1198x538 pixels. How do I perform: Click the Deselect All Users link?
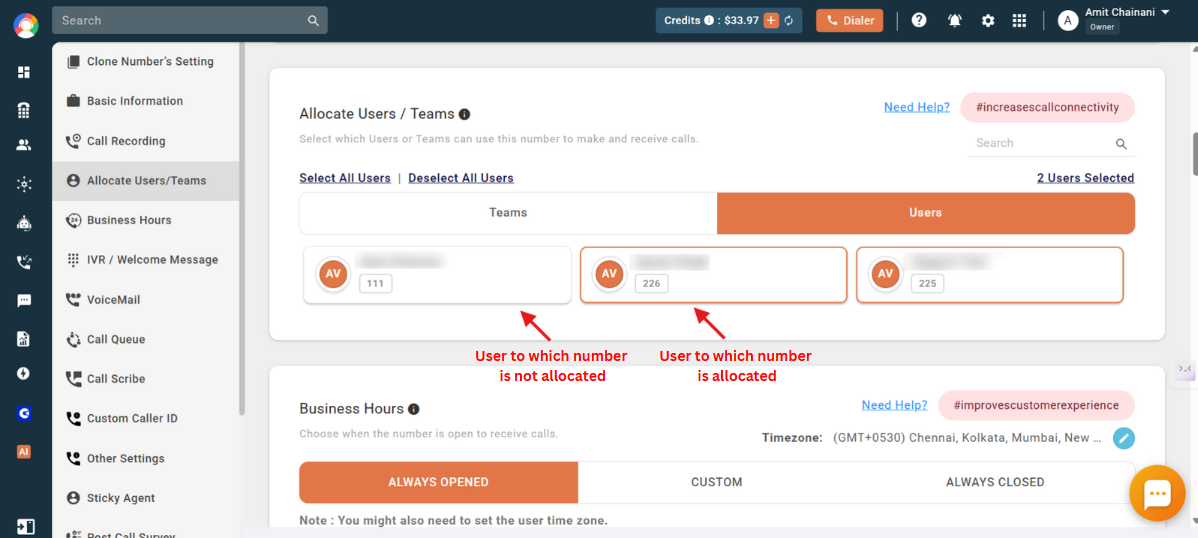[x=461, y=178]
